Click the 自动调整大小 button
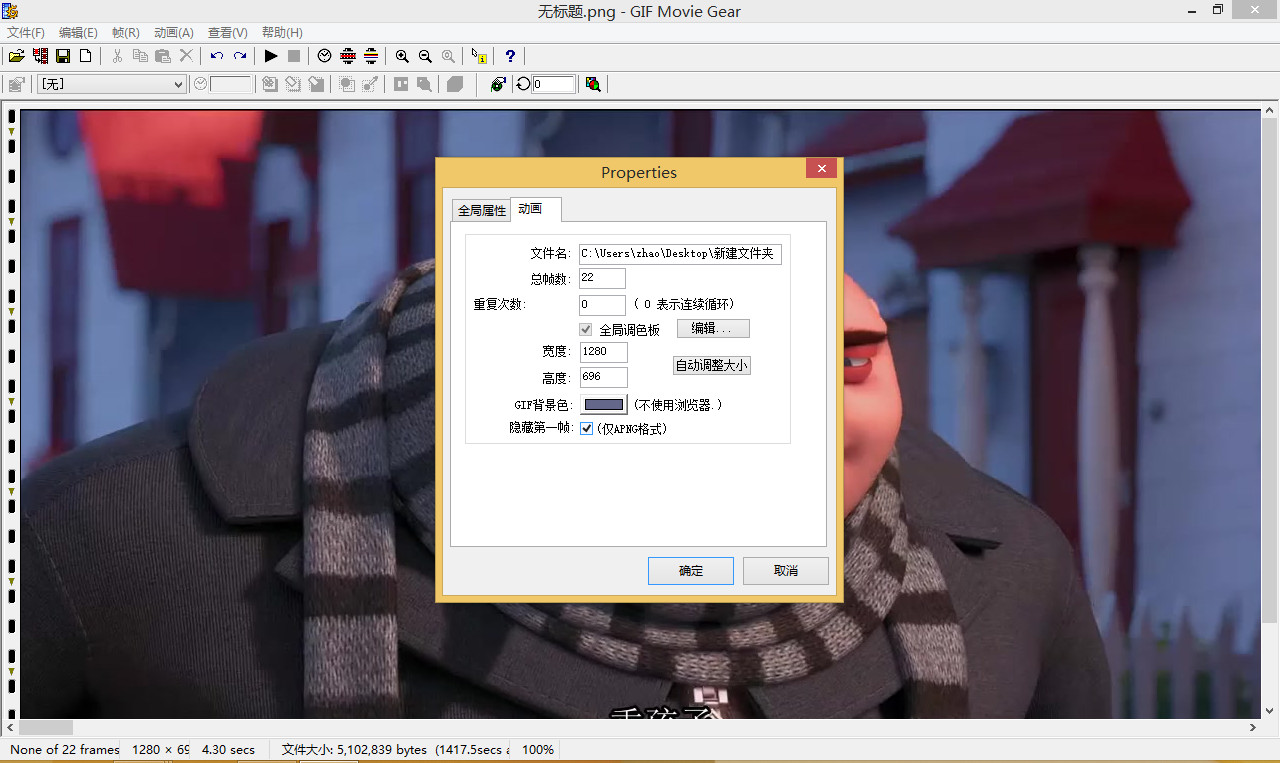The width and height of the screenshot is (1280, 763). tap(711, 366)
